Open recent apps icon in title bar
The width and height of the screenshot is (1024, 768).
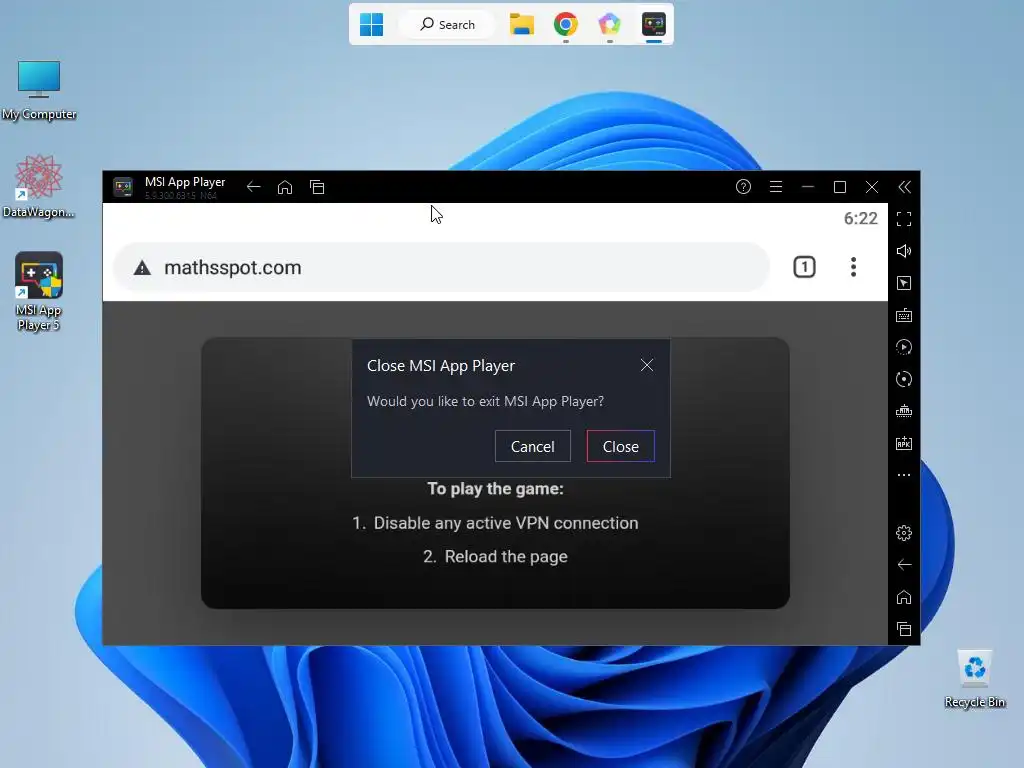tap(317, 187)
